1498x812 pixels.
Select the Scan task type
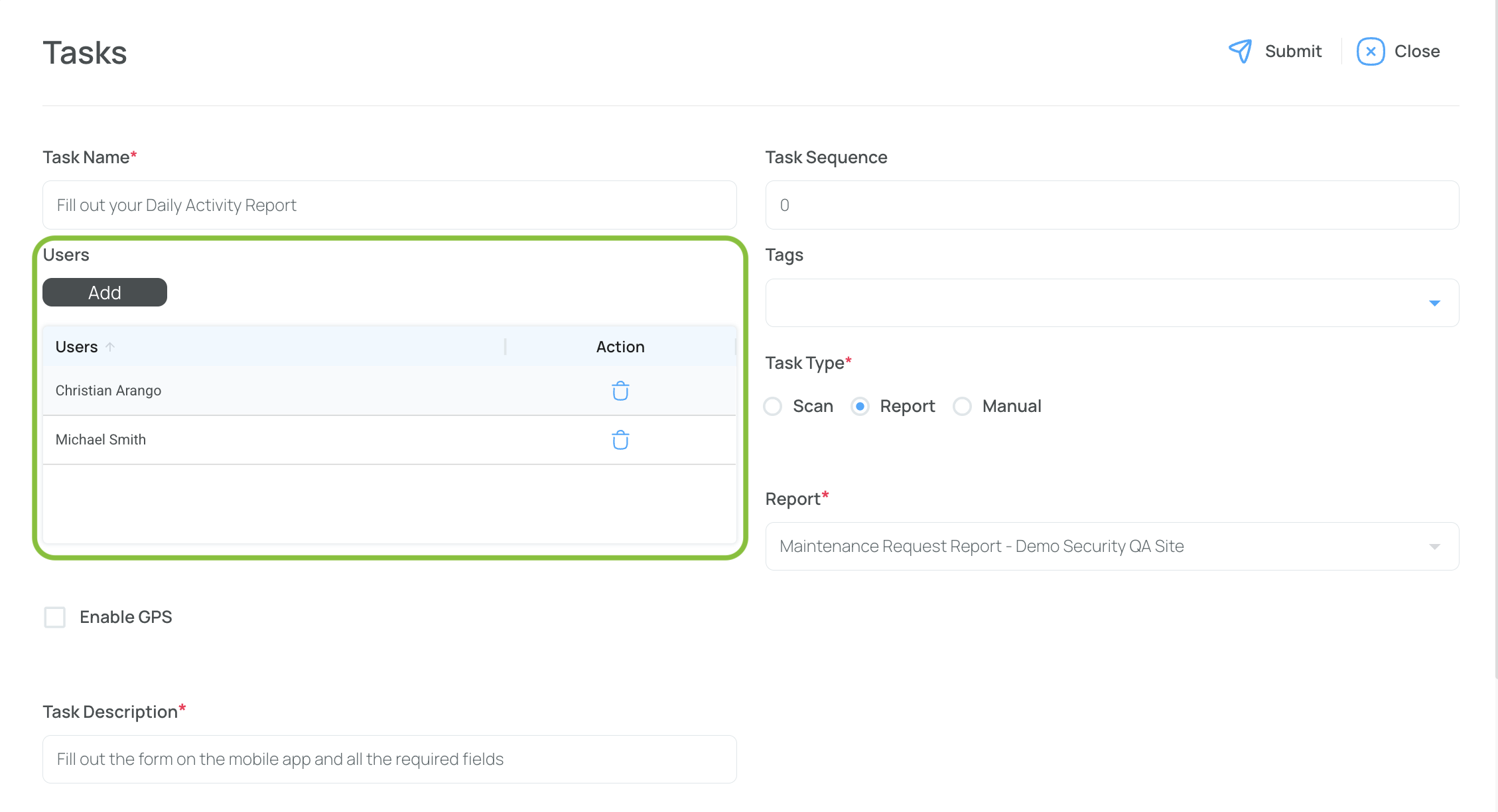tap(773, 406)
